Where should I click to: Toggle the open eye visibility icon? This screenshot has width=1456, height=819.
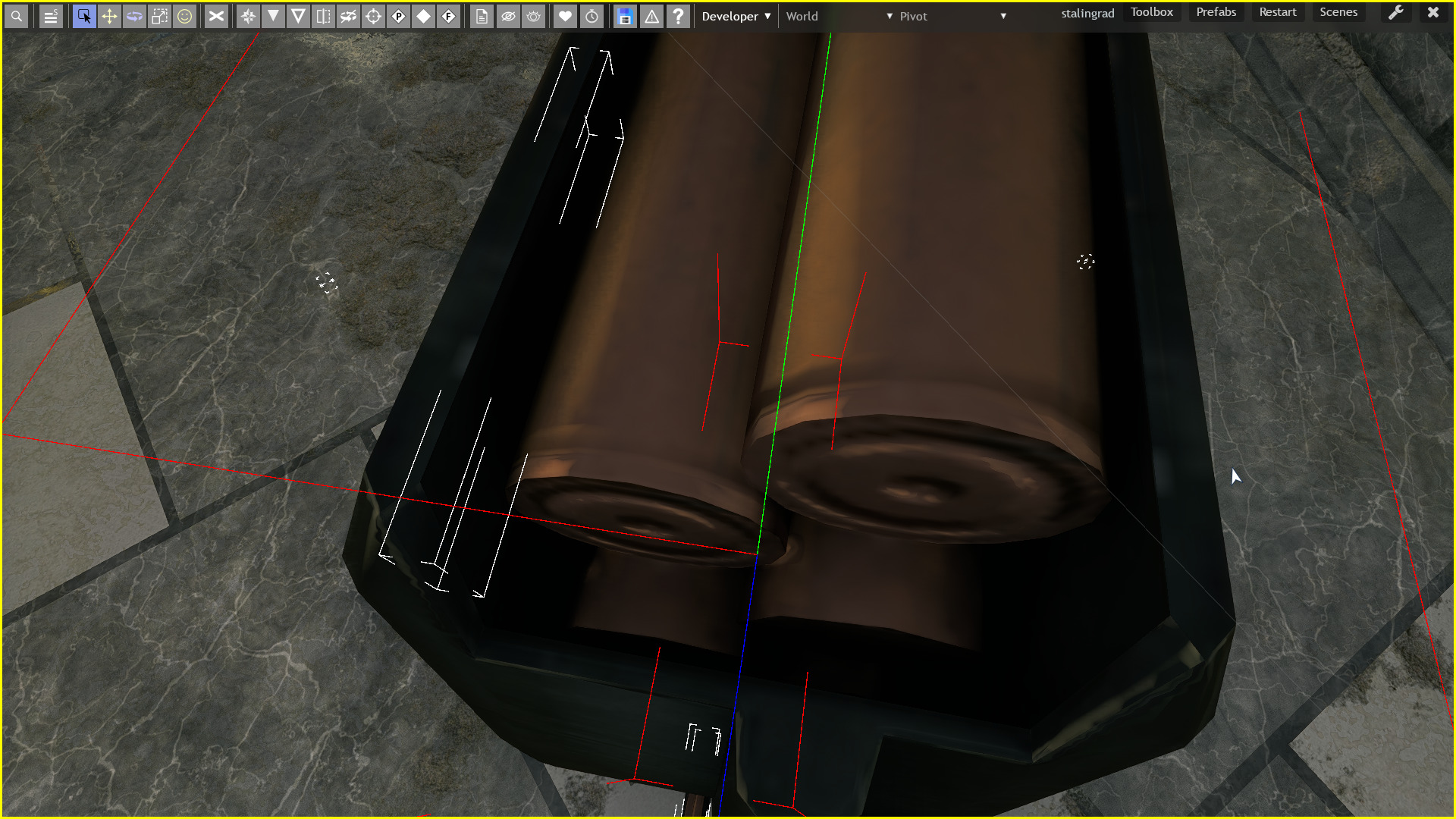pos(534,16)
